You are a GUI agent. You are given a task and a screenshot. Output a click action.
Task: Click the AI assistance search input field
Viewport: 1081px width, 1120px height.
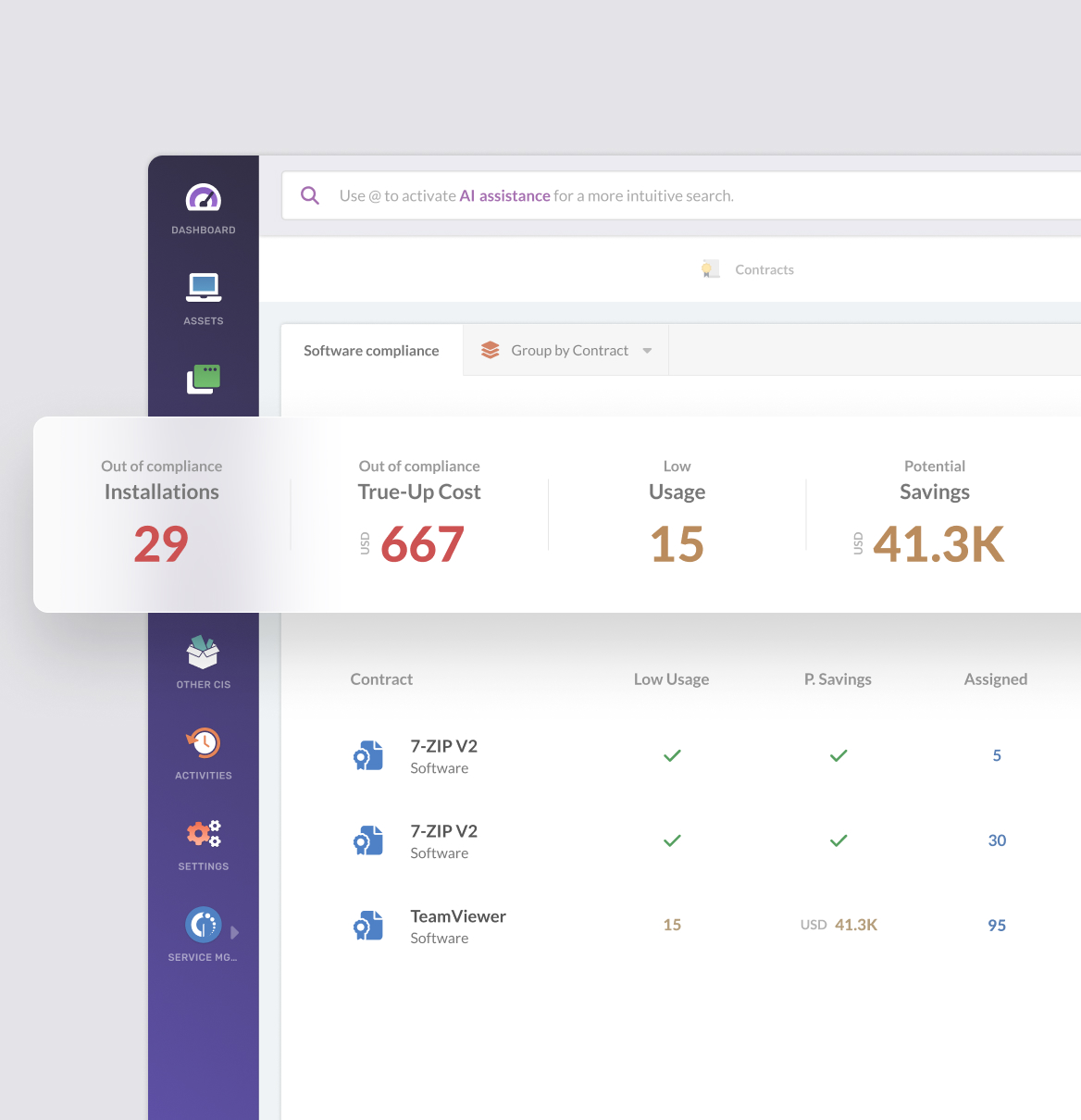[x=648, y=196]
